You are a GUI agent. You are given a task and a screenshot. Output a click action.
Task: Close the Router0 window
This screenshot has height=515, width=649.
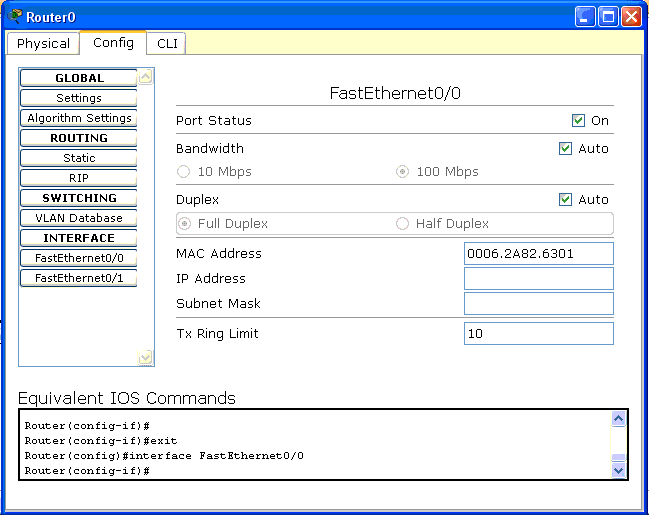[632, 17]
